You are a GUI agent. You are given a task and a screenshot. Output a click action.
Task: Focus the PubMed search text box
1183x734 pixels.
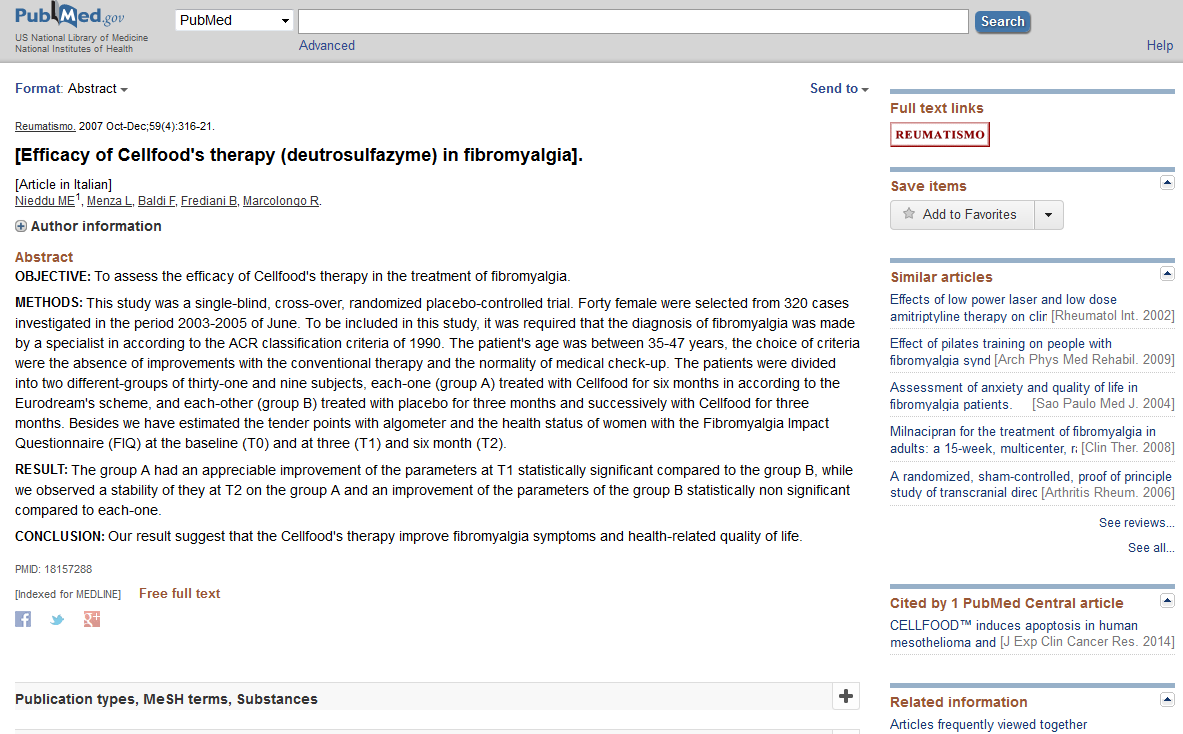coord(633,21)
